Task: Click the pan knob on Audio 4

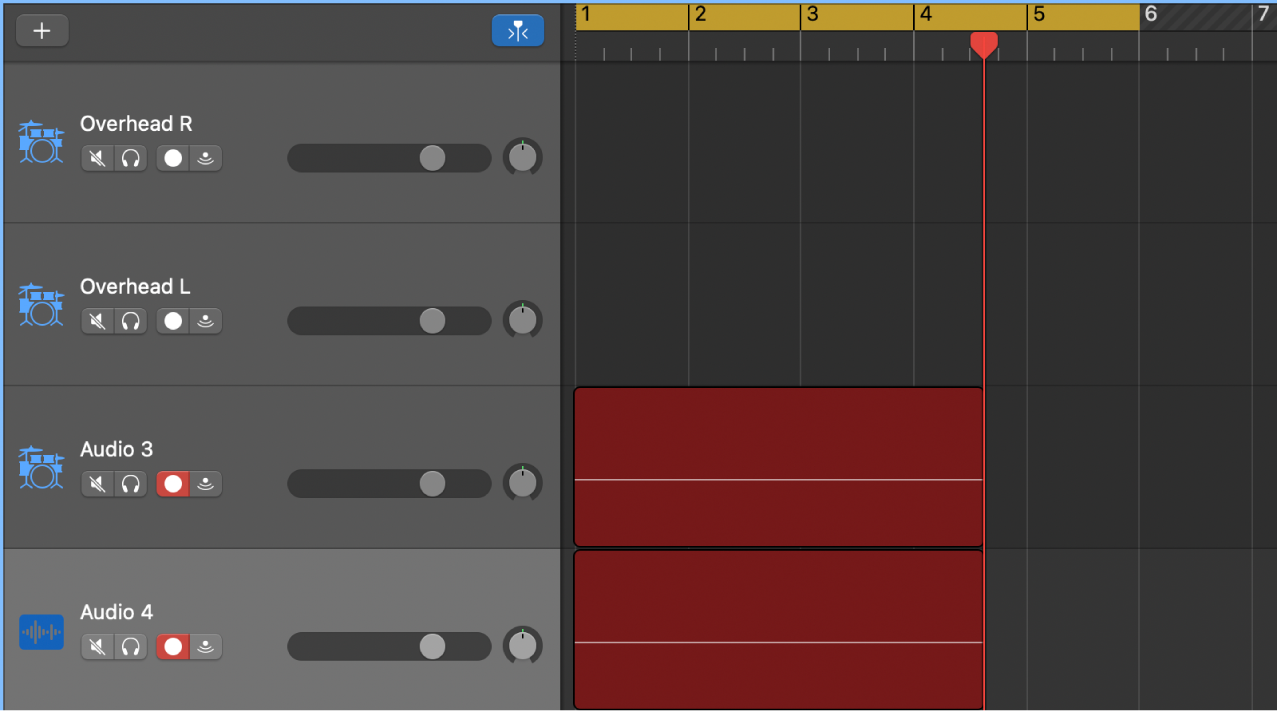Action: point(522,645)
